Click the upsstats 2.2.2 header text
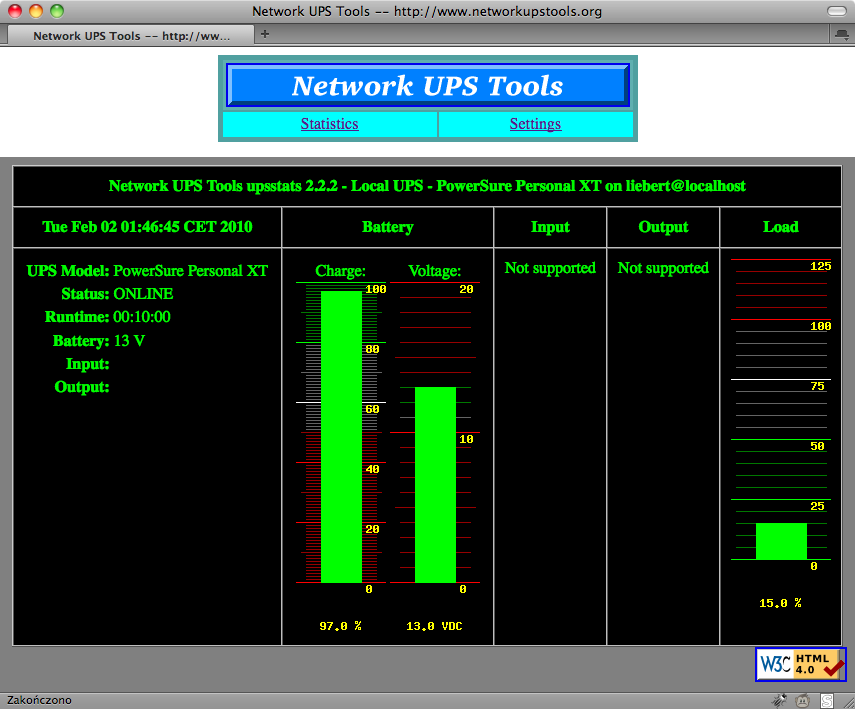The width and height of the screenshot is (855, 709). click(x=427, y=186)
